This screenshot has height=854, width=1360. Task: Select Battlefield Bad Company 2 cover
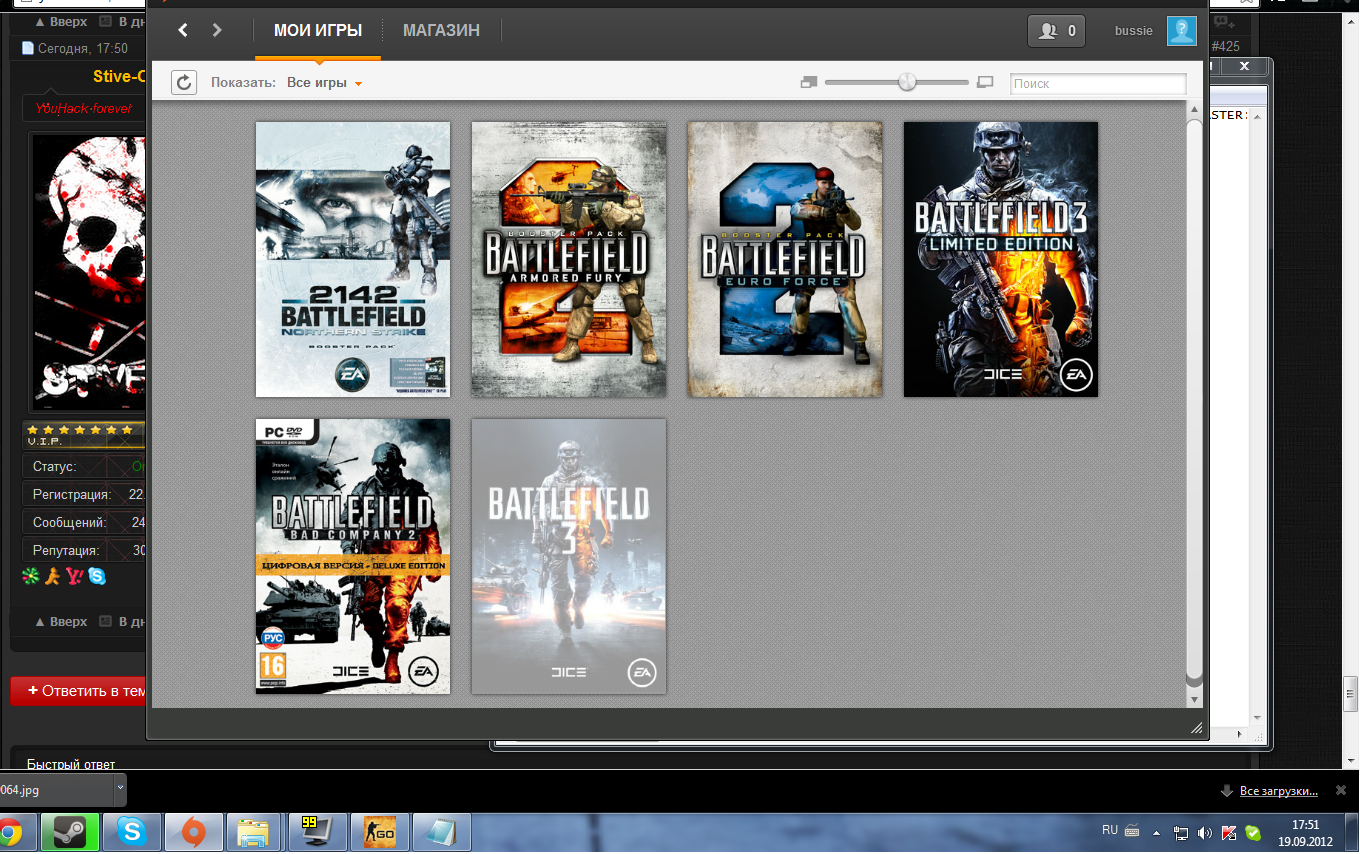pos(353,556)
